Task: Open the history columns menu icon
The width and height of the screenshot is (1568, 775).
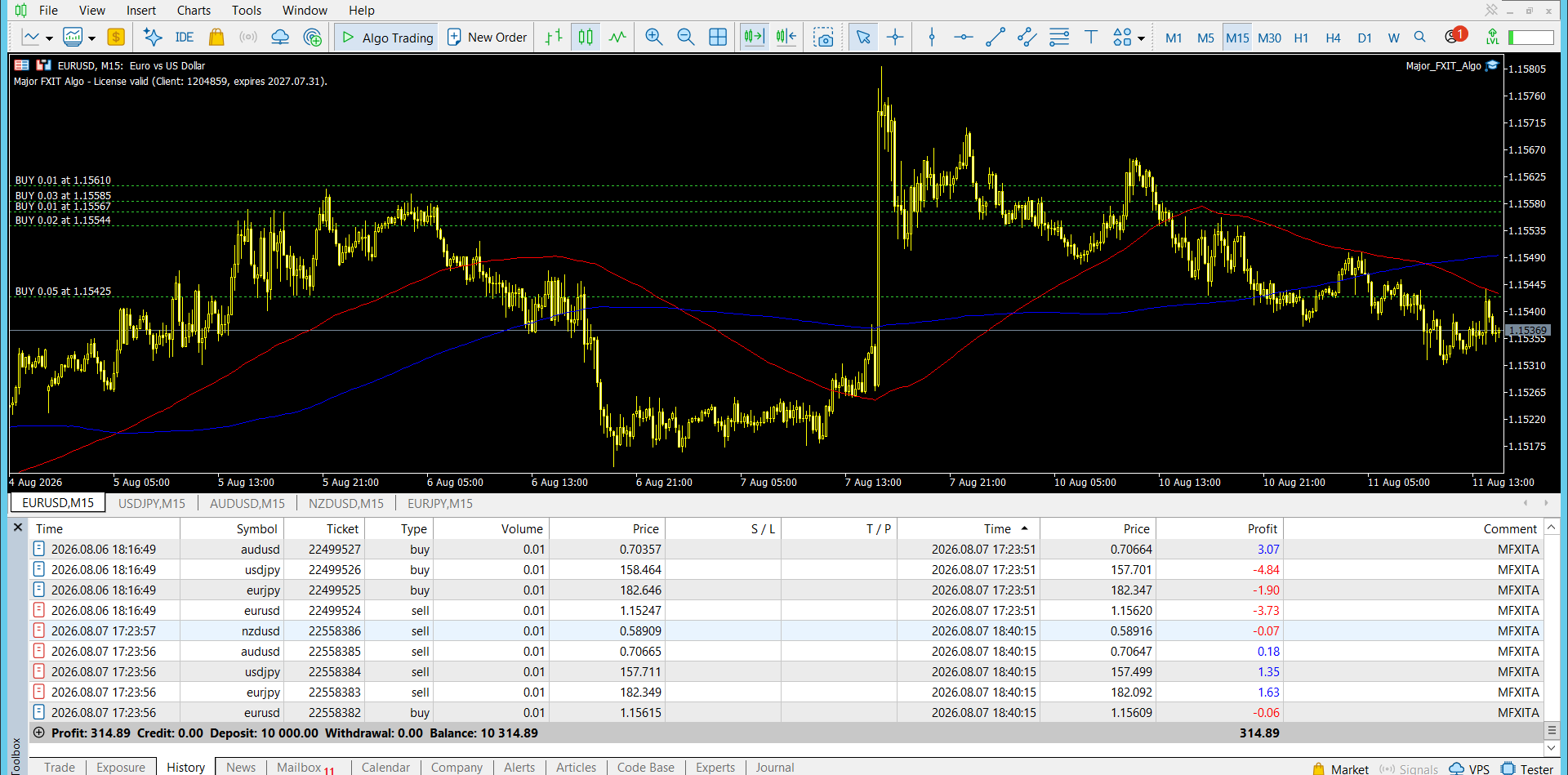Action: [1552, 730]
